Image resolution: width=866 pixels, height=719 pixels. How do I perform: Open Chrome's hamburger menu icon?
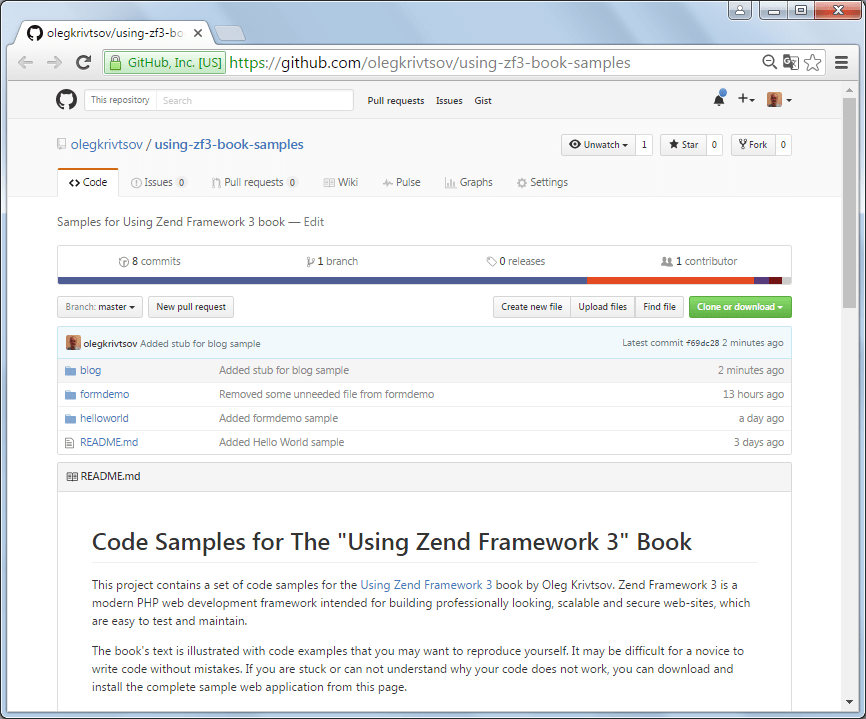843,62
